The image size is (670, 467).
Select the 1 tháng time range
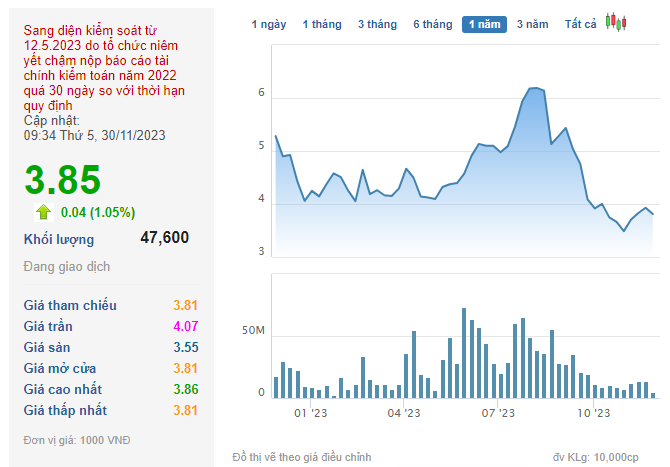point(321,23)
